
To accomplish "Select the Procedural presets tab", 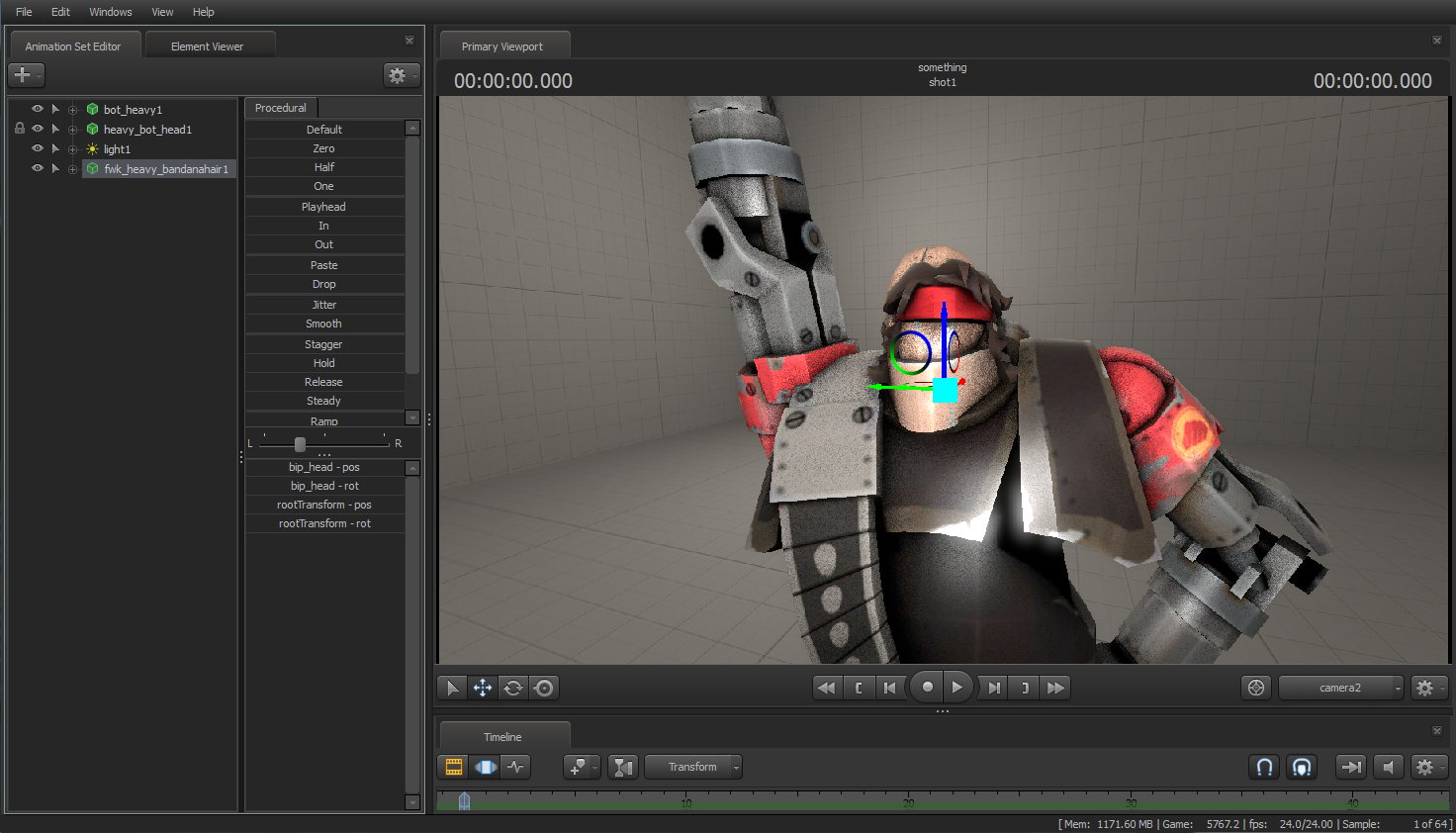I will pyautogui.click(x=281, y=108).
